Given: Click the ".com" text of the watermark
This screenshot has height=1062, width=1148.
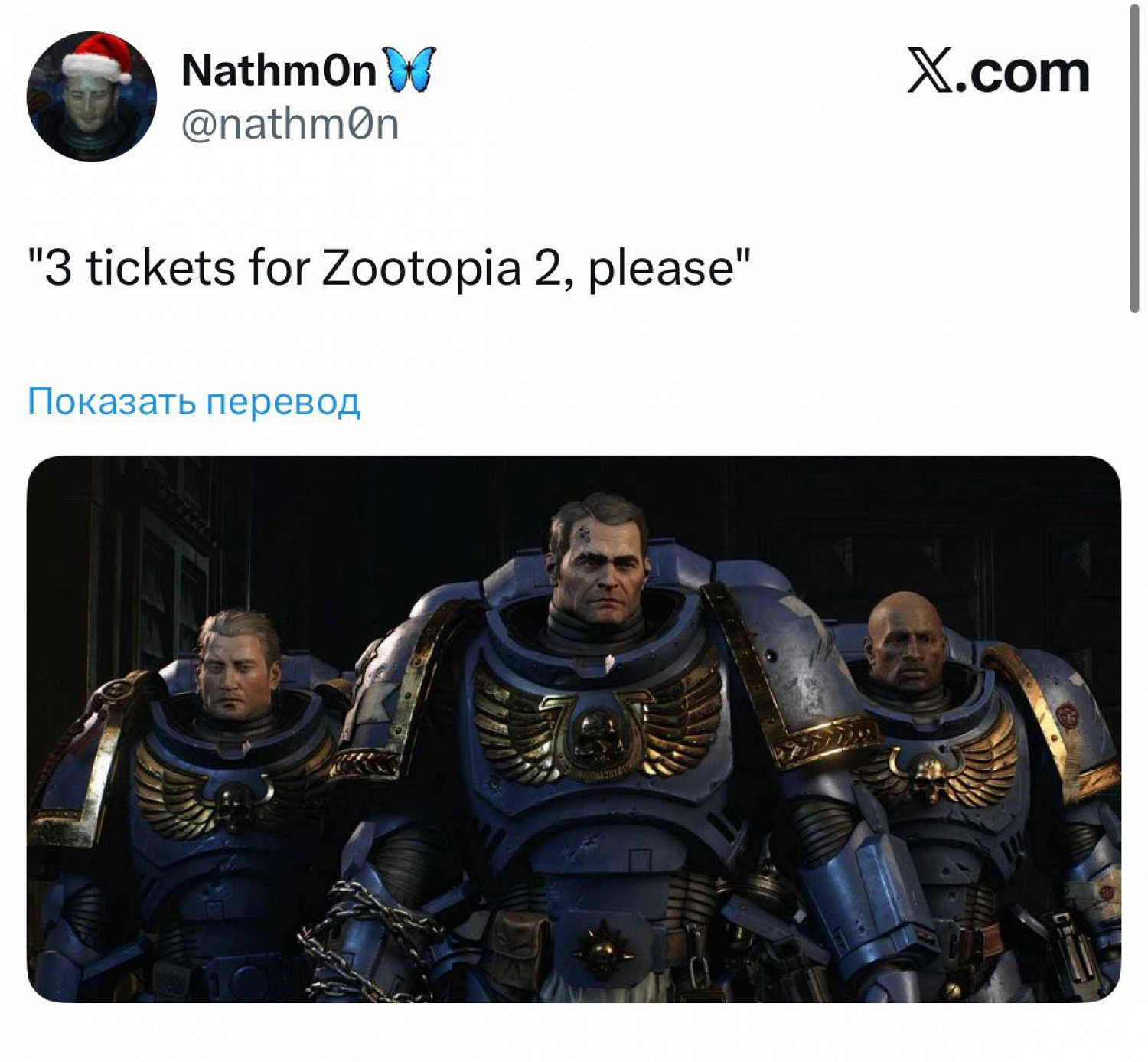Looking at the screenshot, I should point(1022,74).
